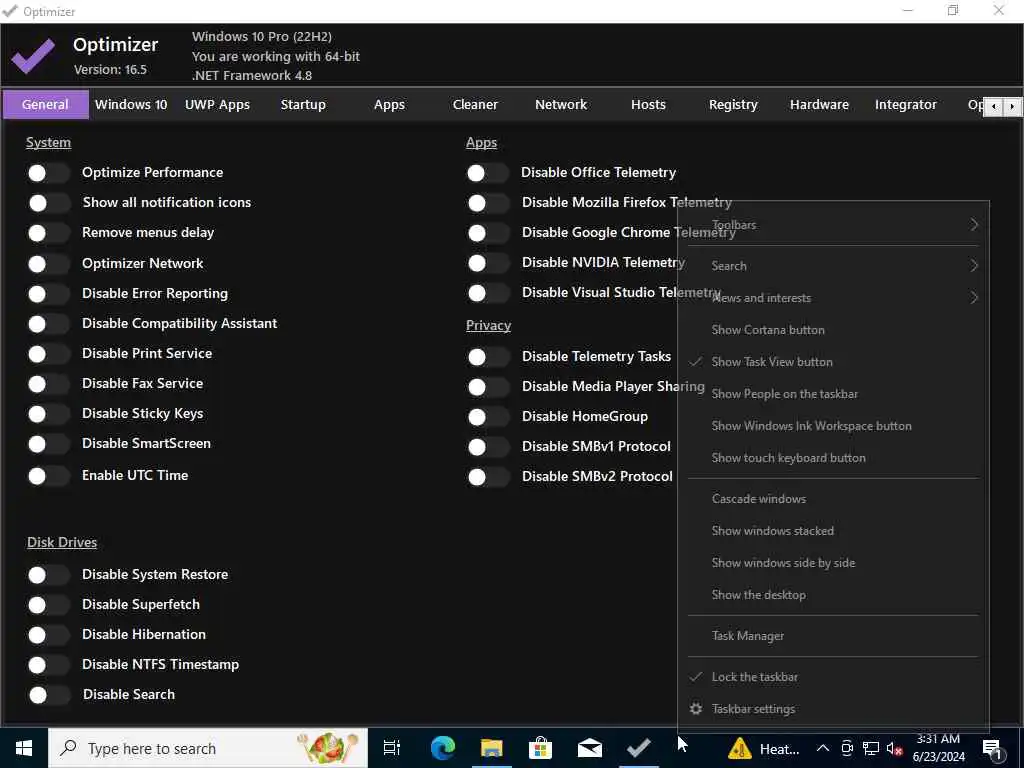Toggle Disable Hibernation switch
The height and width of the screenshot is (768, 1024).
click(48, 635)
